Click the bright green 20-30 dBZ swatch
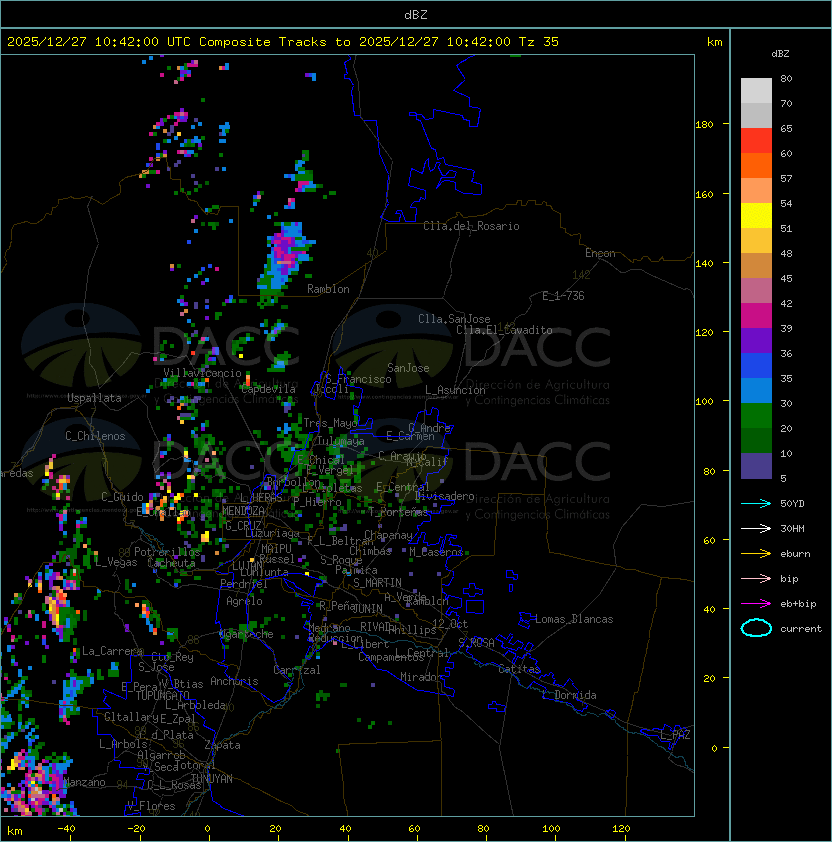832x842 pixels. coord(756,416)
